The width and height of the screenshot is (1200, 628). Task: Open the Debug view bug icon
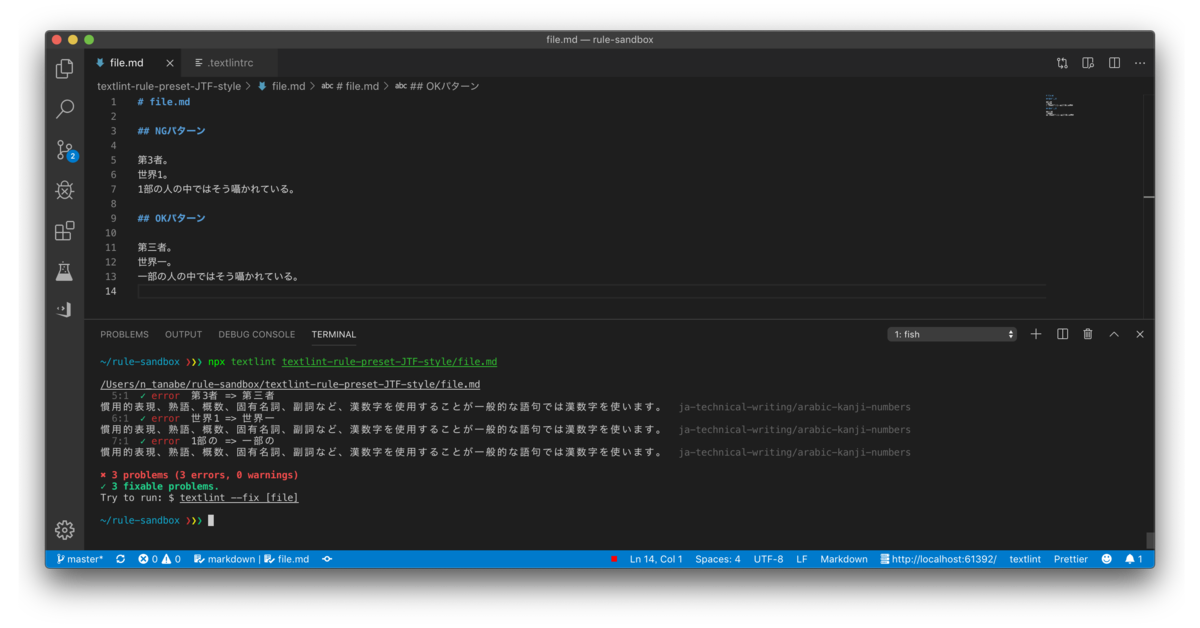65,190
